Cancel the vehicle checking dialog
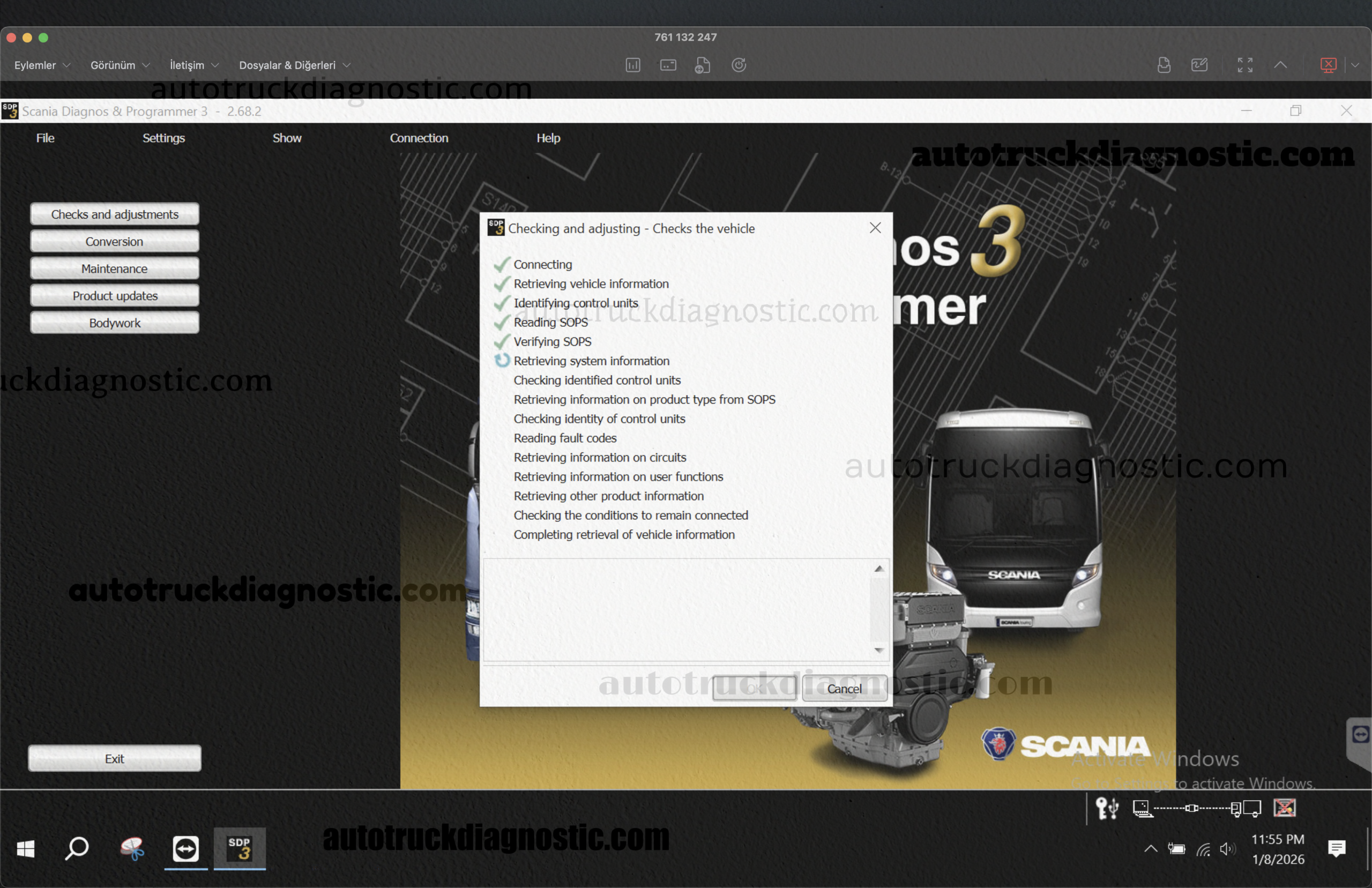This screenshot has width=1372, height=888. [x=844, y=689]
